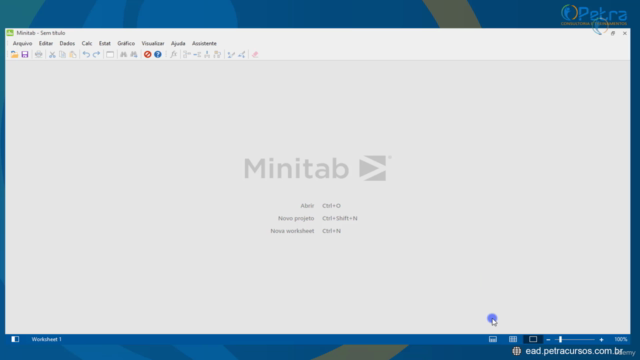Click the Redo arrow icon
This screenshot has width=640, height=360.
click(96, 54)
